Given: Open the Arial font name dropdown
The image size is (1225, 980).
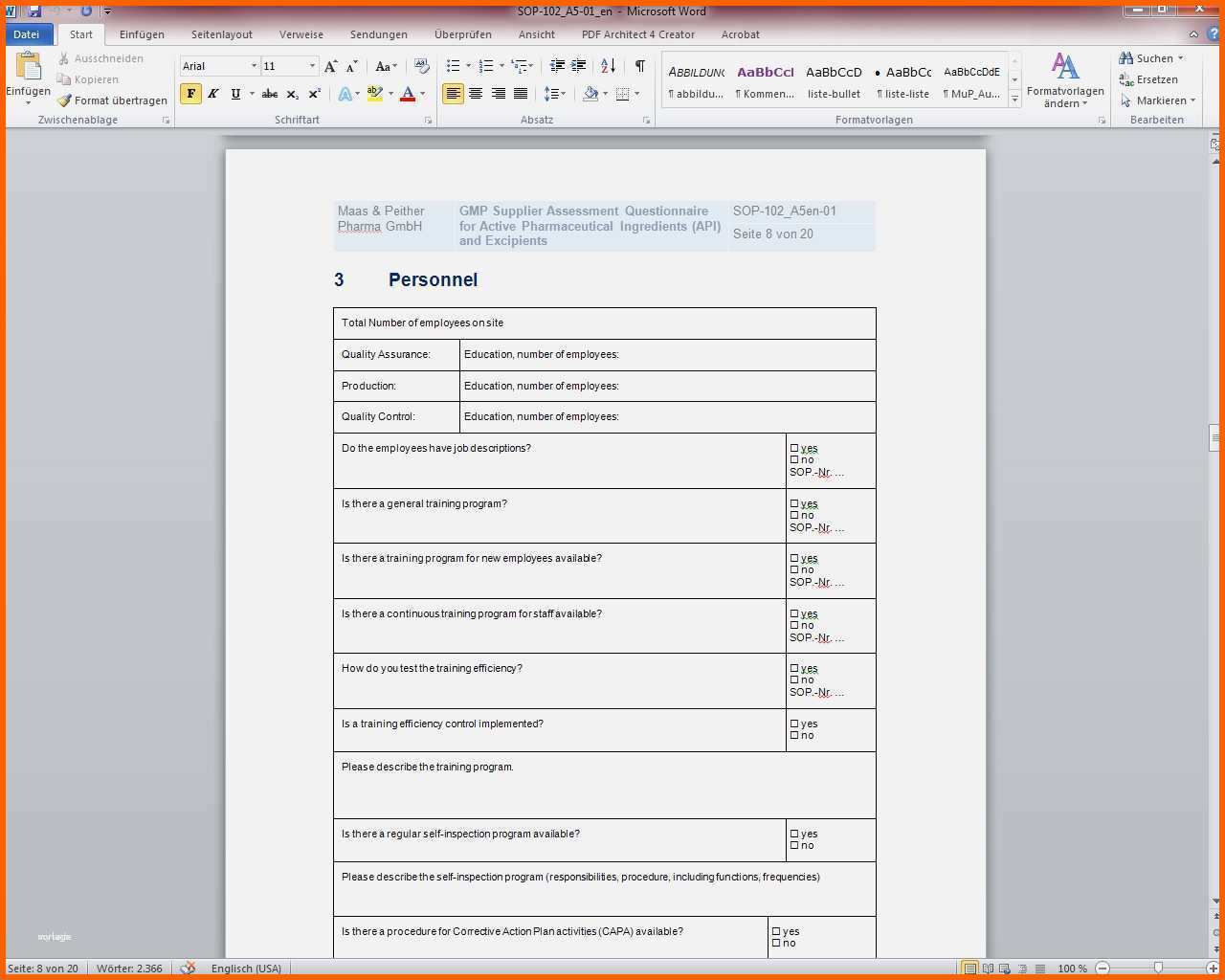Looking at the screenshot, I should point(254,66).
